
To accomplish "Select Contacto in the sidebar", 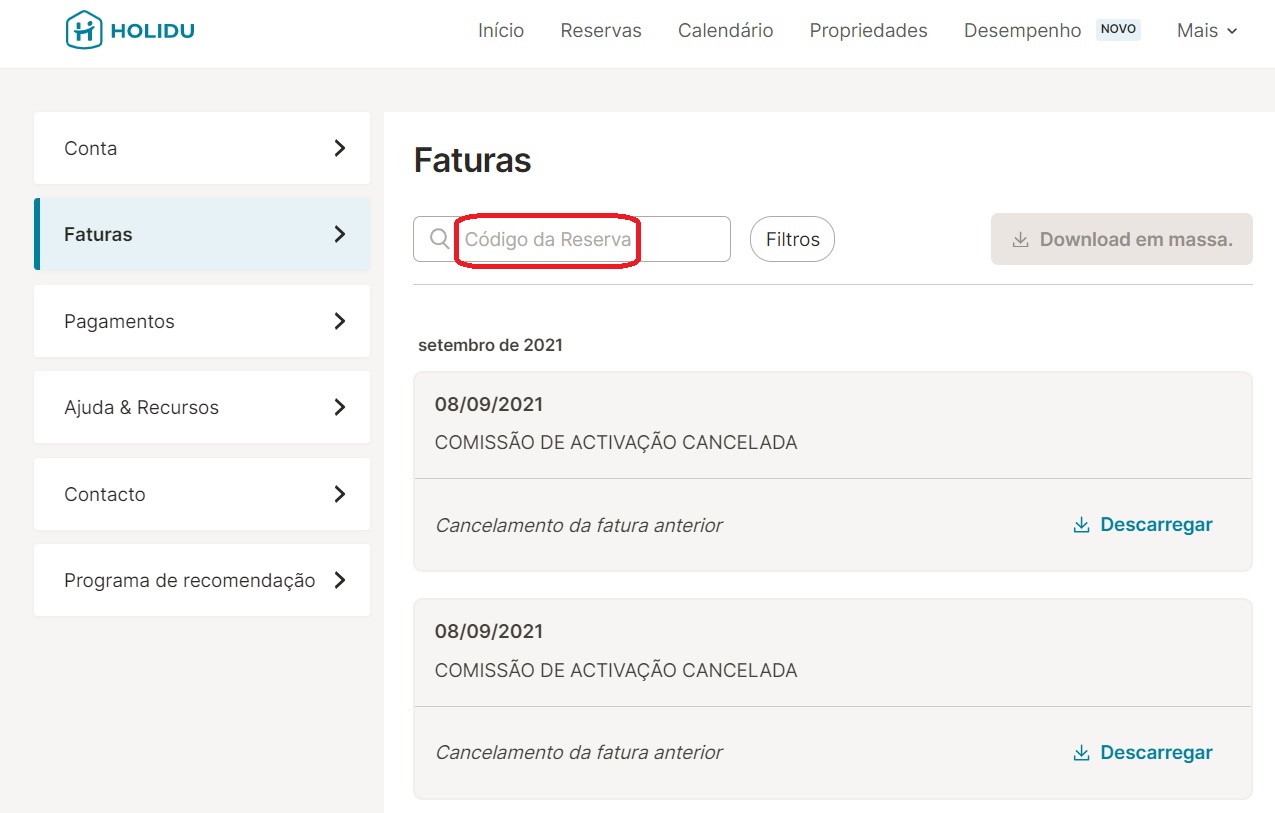I will [105, 494].
